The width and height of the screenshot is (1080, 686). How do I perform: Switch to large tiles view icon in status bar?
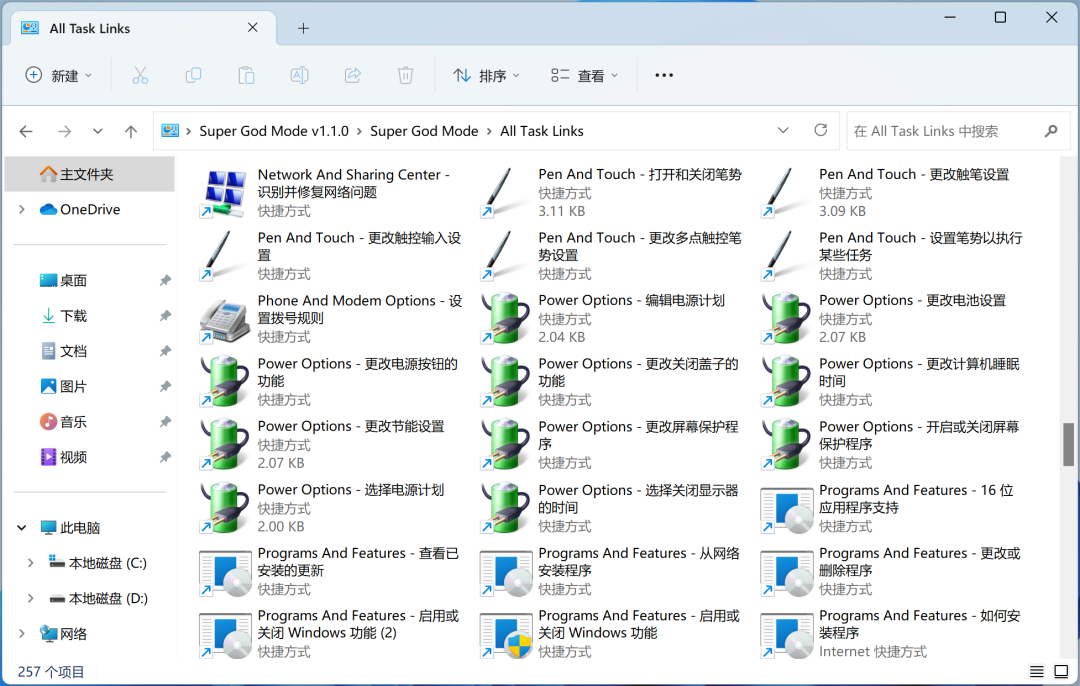pos(1061,672)
